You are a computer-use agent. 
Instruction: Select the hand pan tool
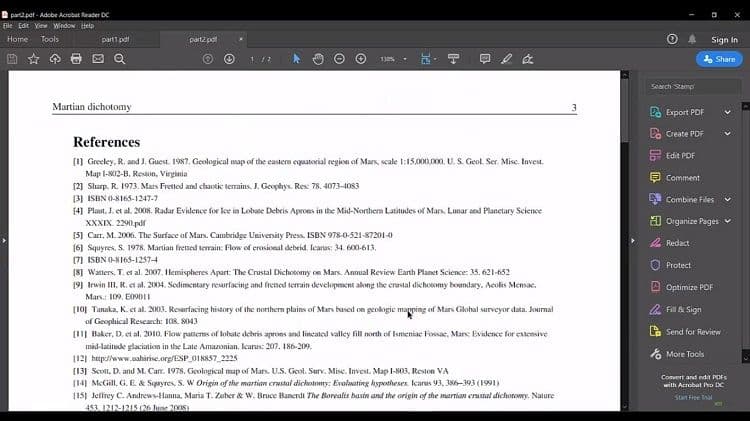pos(318,59)
